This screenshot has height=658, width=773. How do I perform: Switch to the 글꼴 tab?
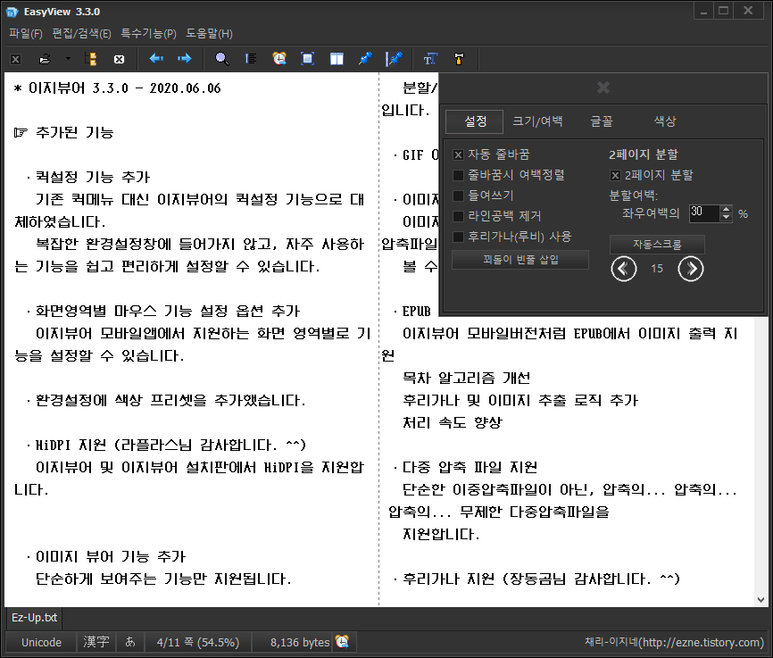pos(601,121)
